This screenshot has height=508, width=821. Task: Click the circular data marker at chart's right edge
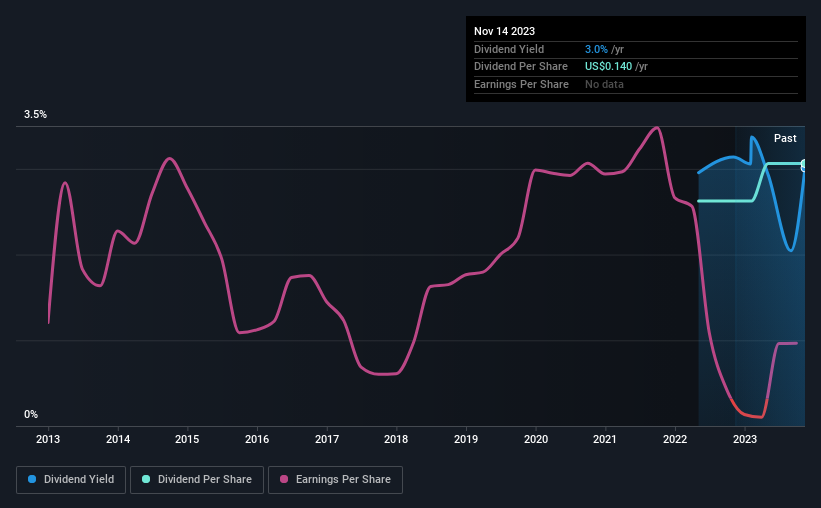[x=804, y=165]
